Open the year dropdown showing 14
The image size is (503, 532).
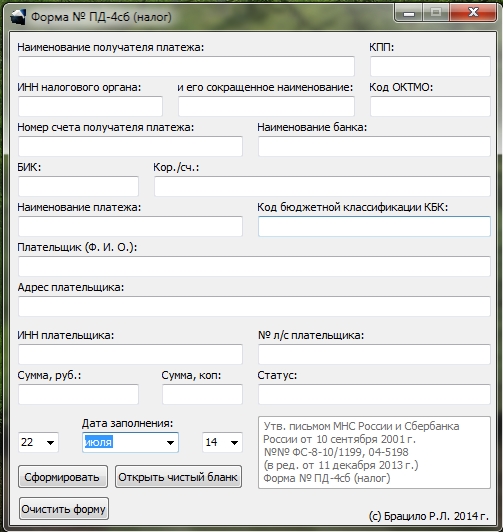(223, 442)
